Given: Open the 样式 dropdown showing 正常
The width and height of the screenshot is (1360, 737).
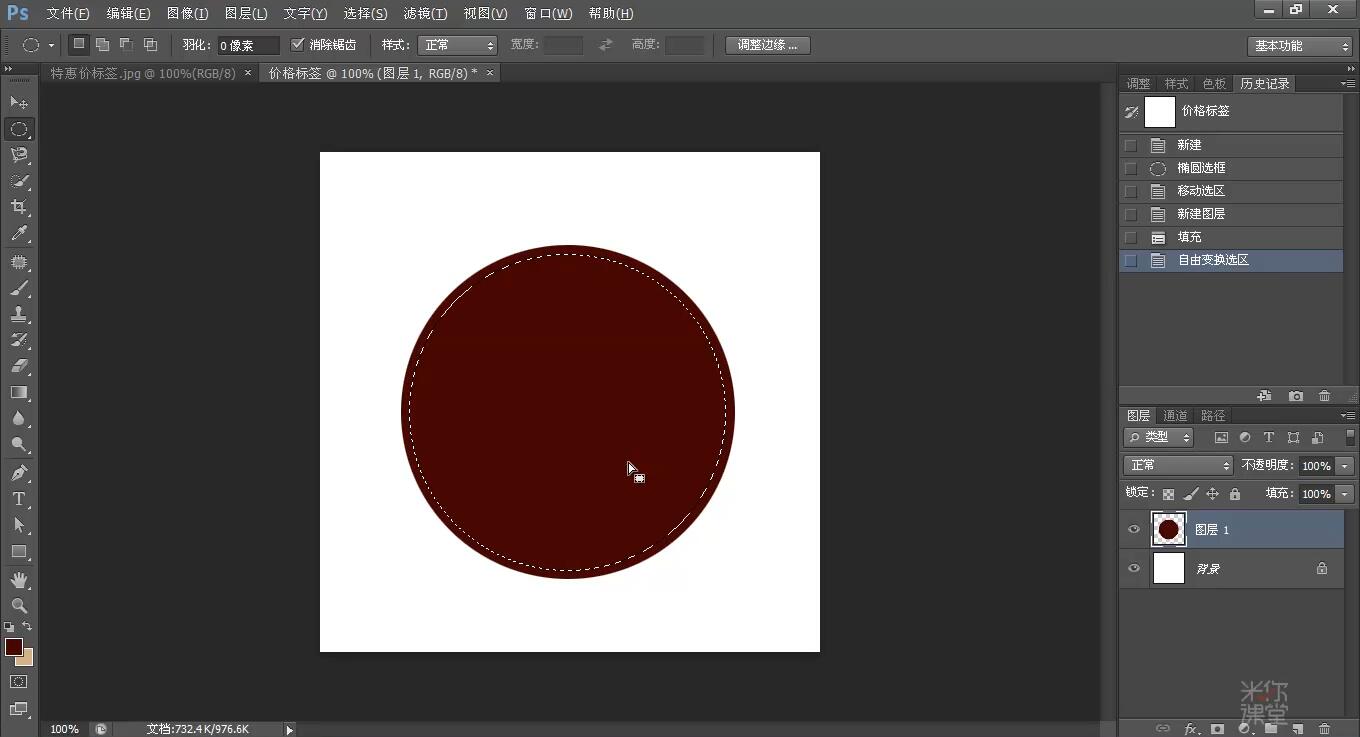Looking at the screenshot, I should 457,44.
